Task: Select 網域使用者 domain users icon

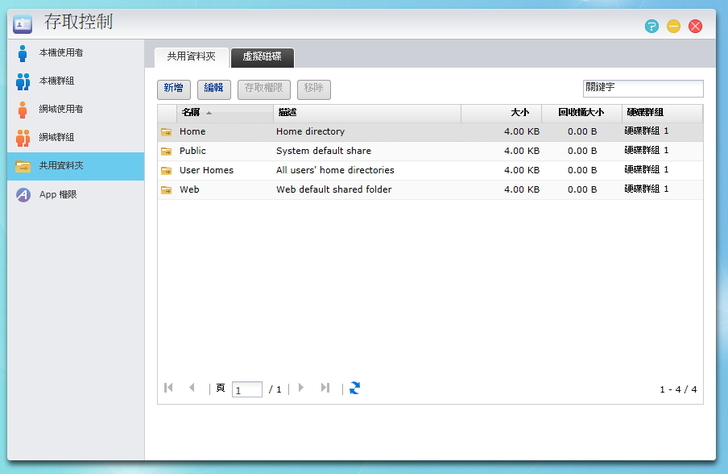Action: [22, 110]
